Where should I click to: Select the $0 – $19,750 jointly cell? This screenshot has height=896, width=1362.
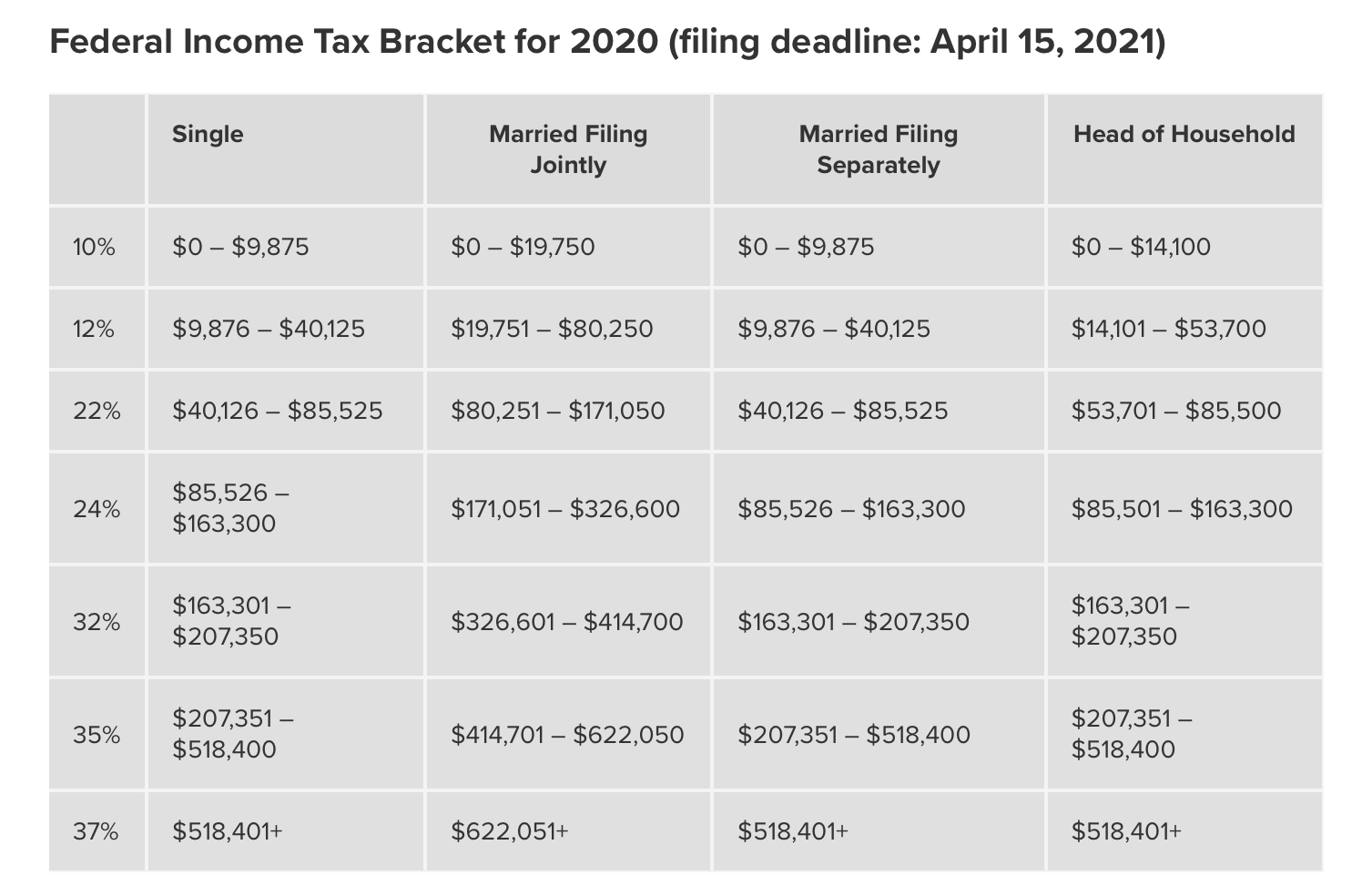click(x=523, y=247)
